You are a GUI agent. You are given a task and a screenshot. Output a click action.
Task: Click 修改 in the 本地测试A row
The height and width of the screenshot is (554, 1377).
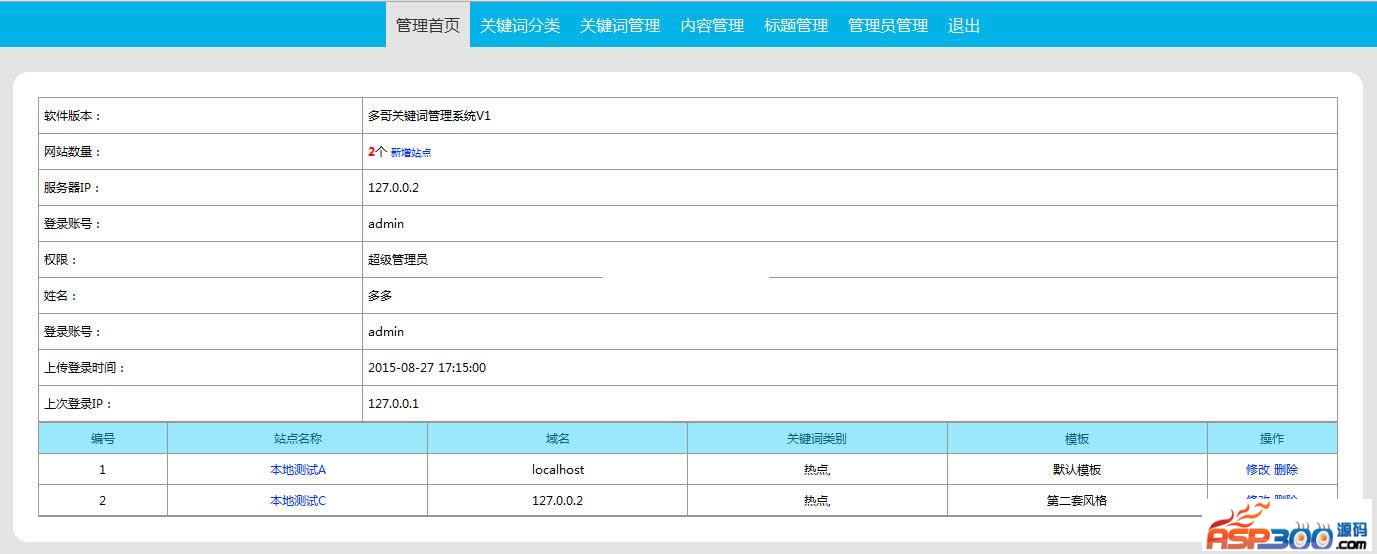coord(1257,469)
